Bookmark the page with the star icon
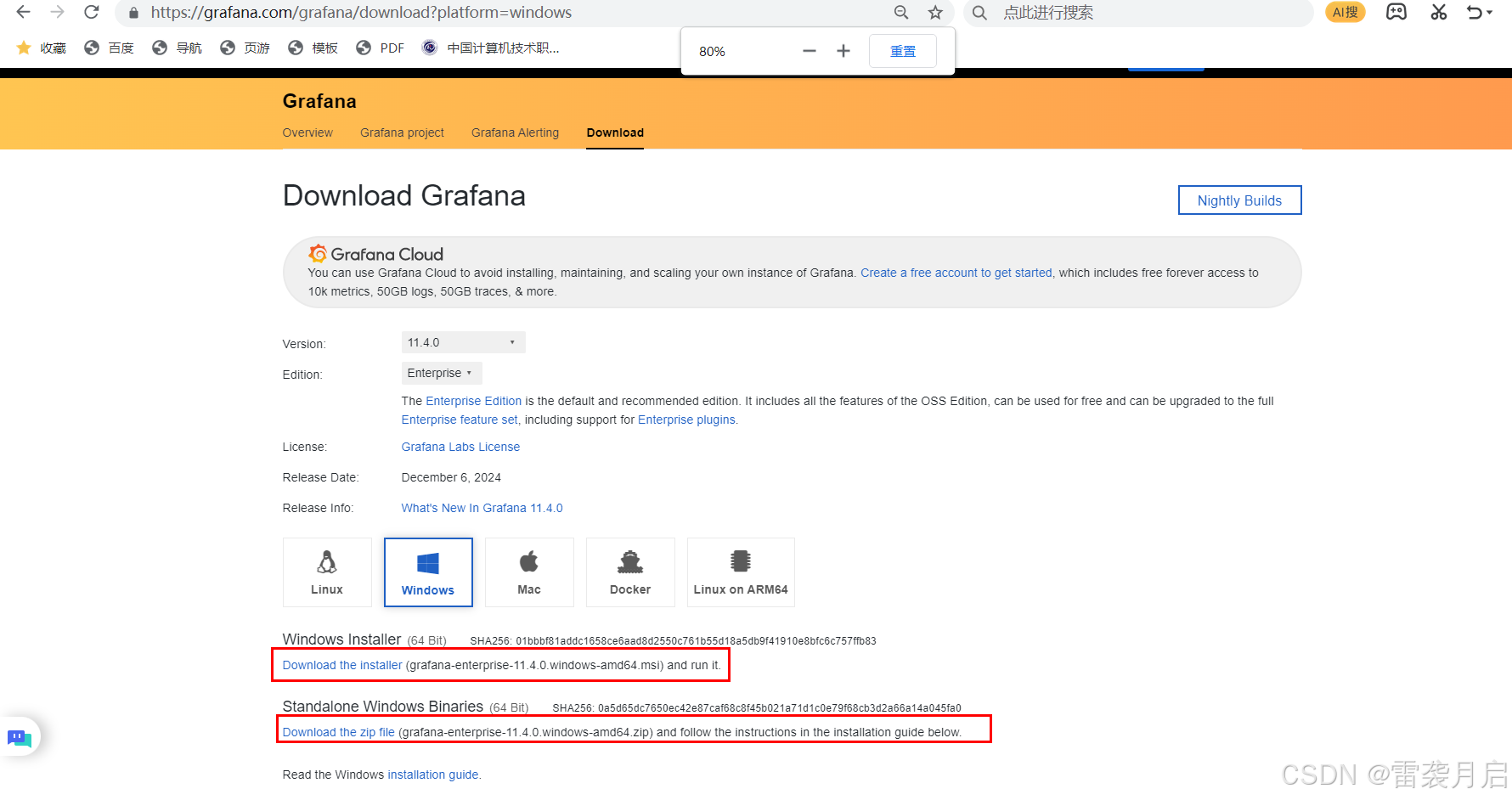1512x800 pixels. 935,12
